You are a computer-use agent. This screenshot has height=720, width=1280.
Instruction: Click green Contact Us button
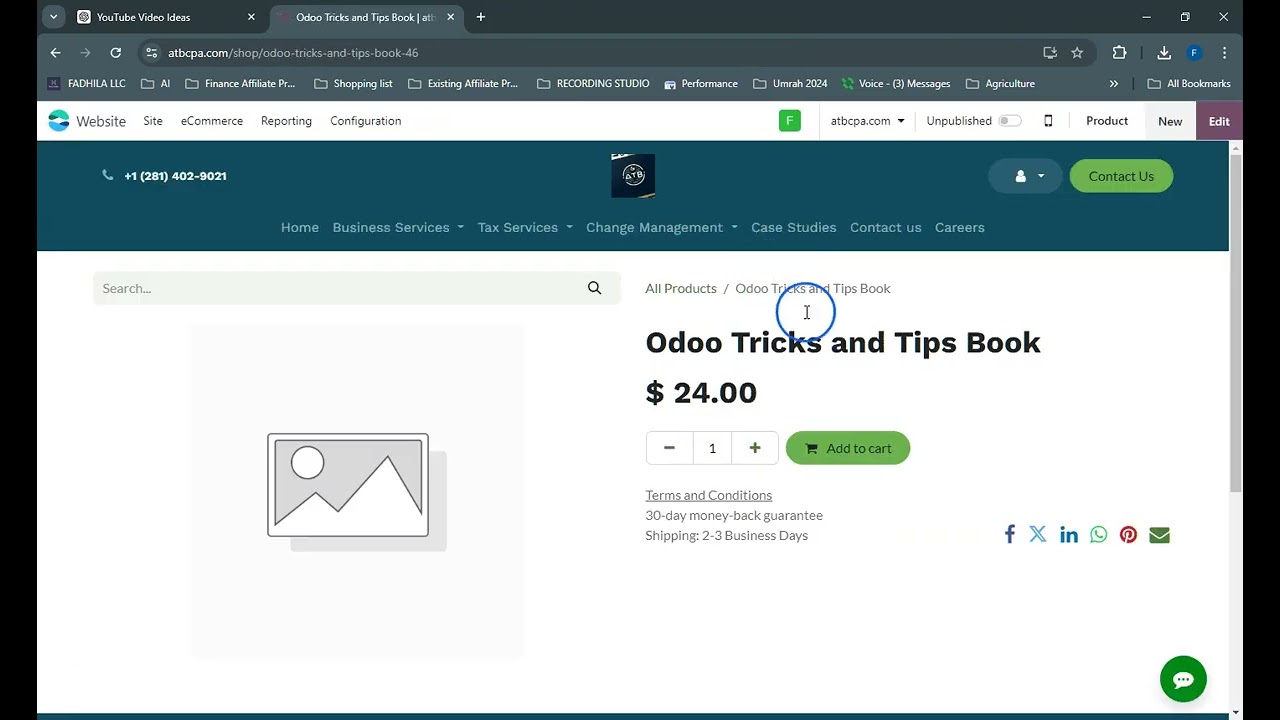tap(1121, 176)
